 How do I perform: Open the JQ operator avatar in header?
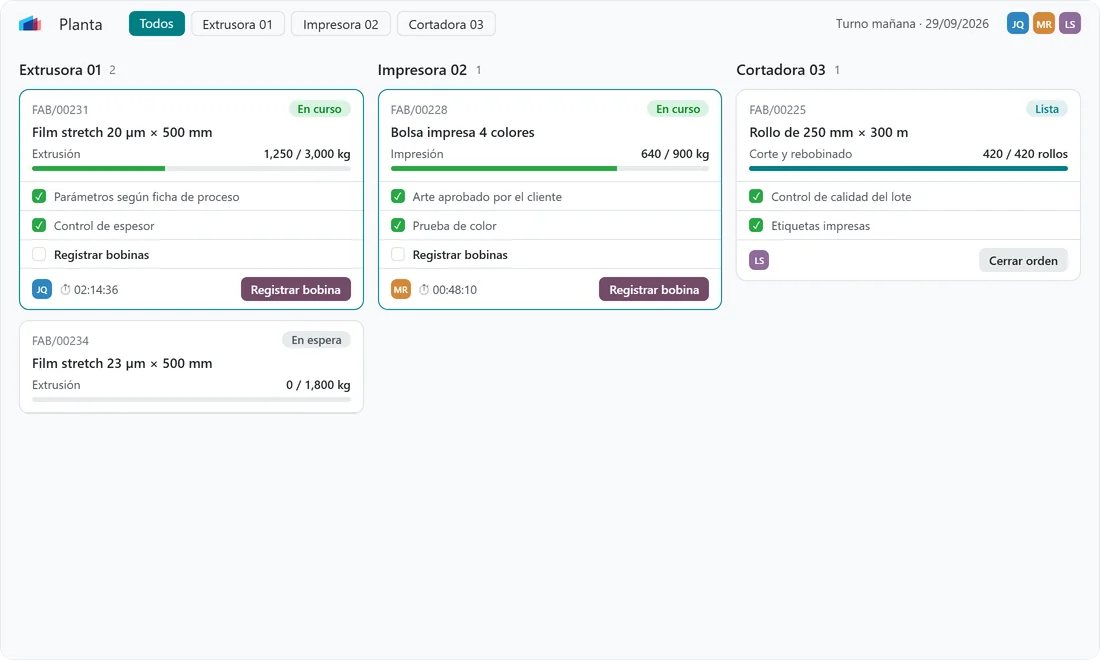coord(1017,24)
